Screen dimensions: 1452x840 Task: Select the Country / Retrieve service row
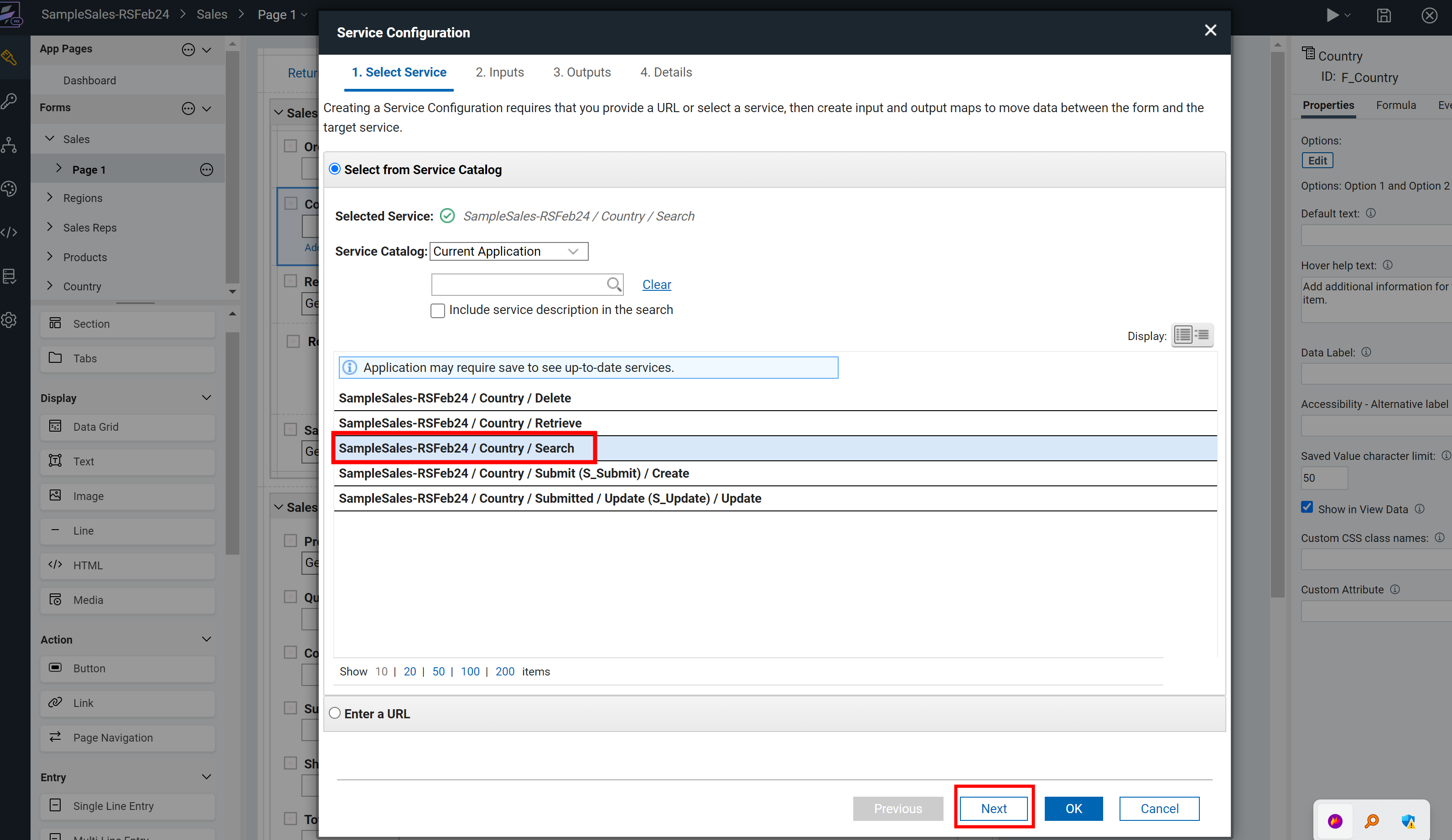[460, 423]
